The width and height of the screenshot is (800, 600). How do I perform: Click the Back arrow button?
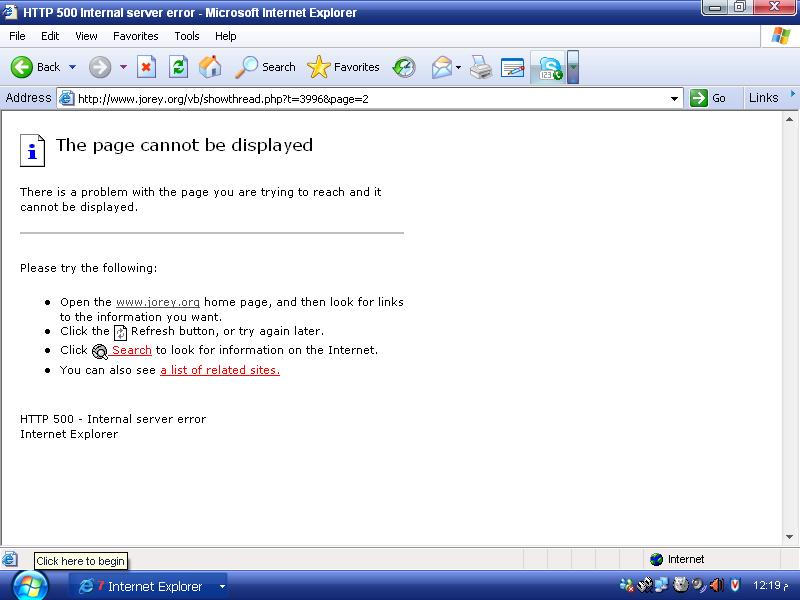point(35,67)
